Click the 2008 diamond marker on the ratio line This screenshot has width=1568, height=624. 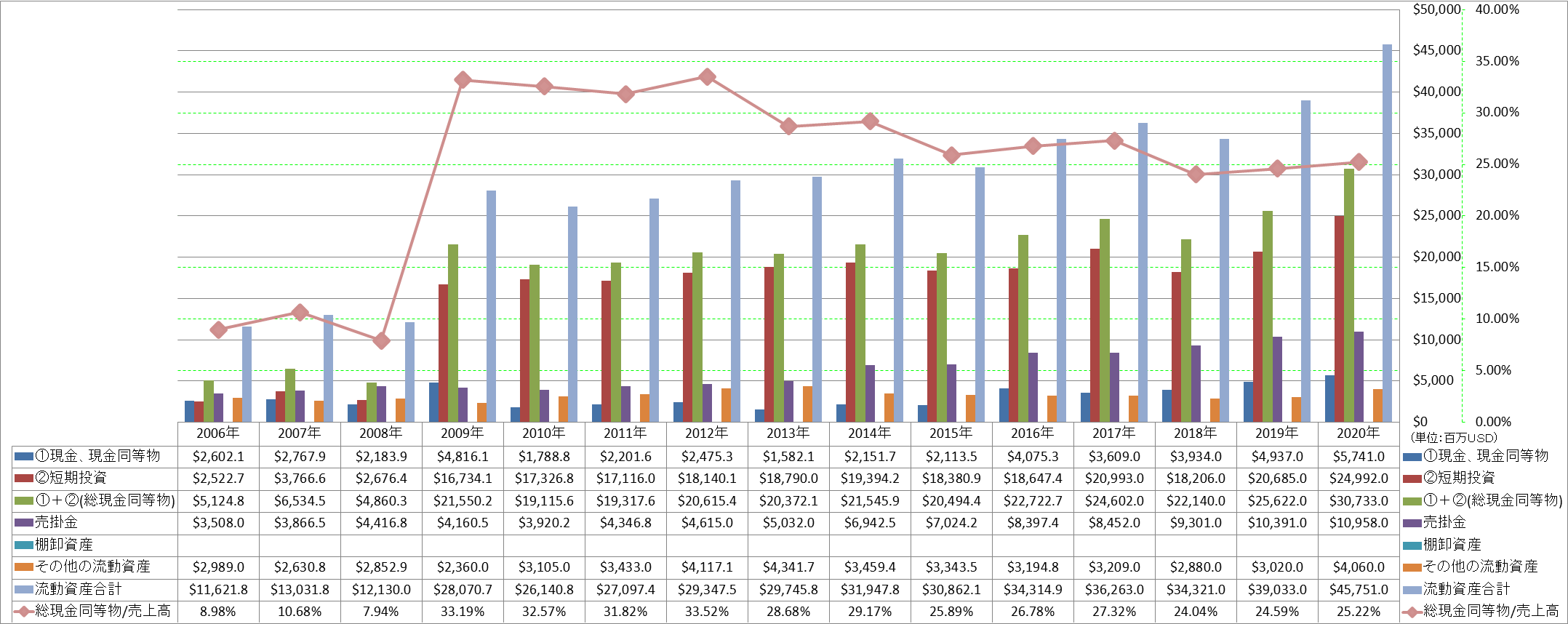(381, 340)
